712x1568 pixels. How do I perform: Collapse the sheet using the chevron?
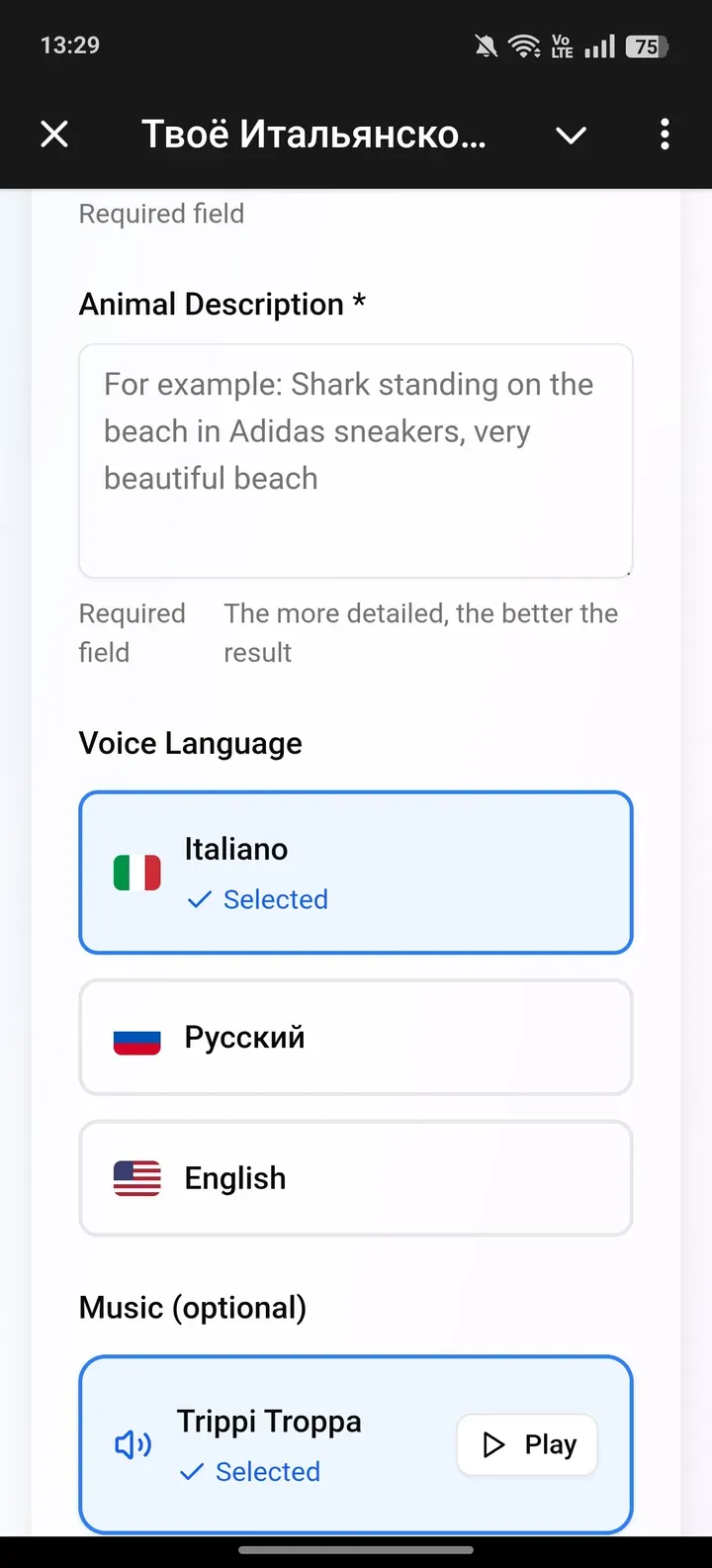tap(571, 136)
